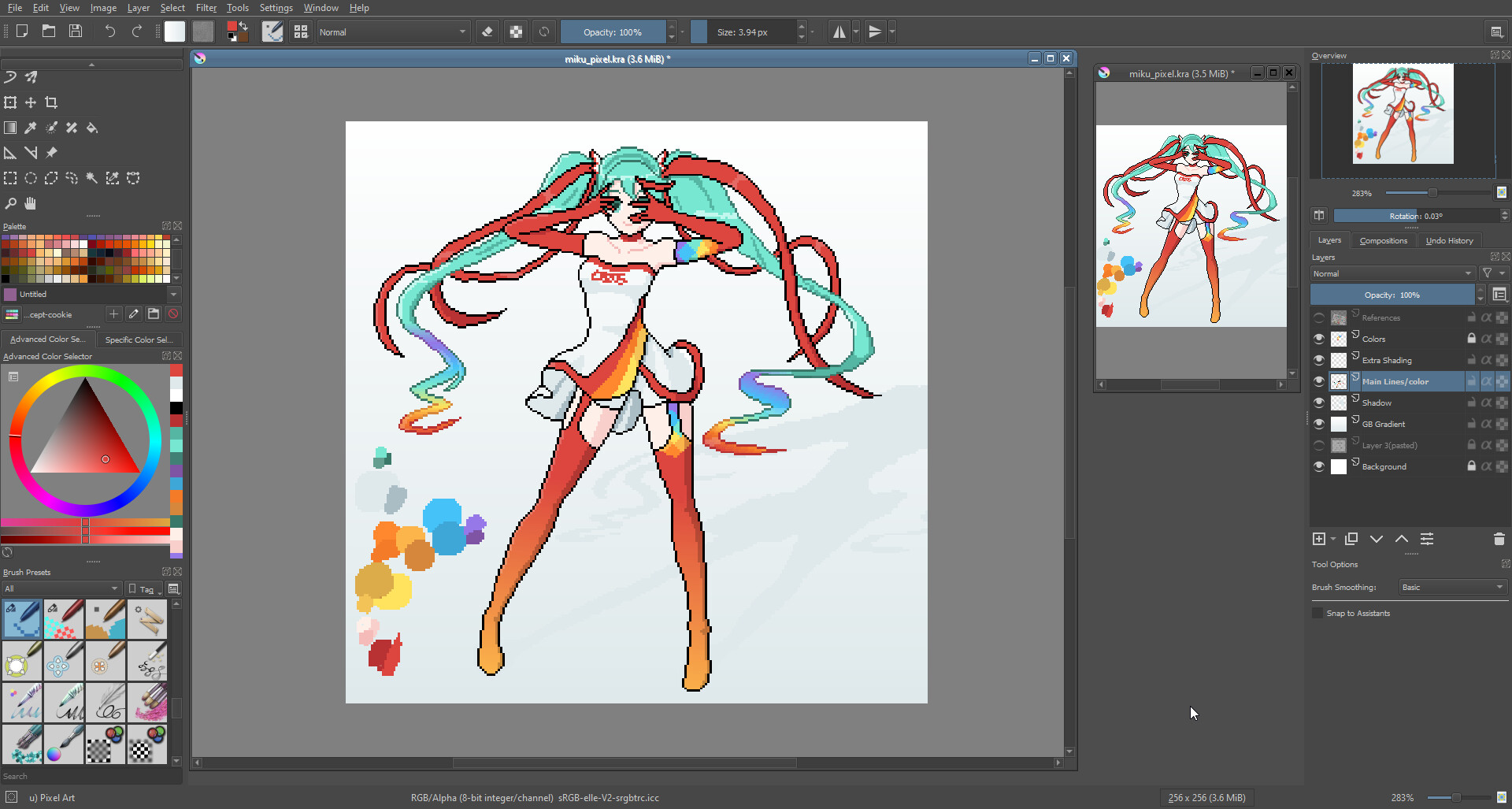Open the brush preset All tag dropdown

61,588
